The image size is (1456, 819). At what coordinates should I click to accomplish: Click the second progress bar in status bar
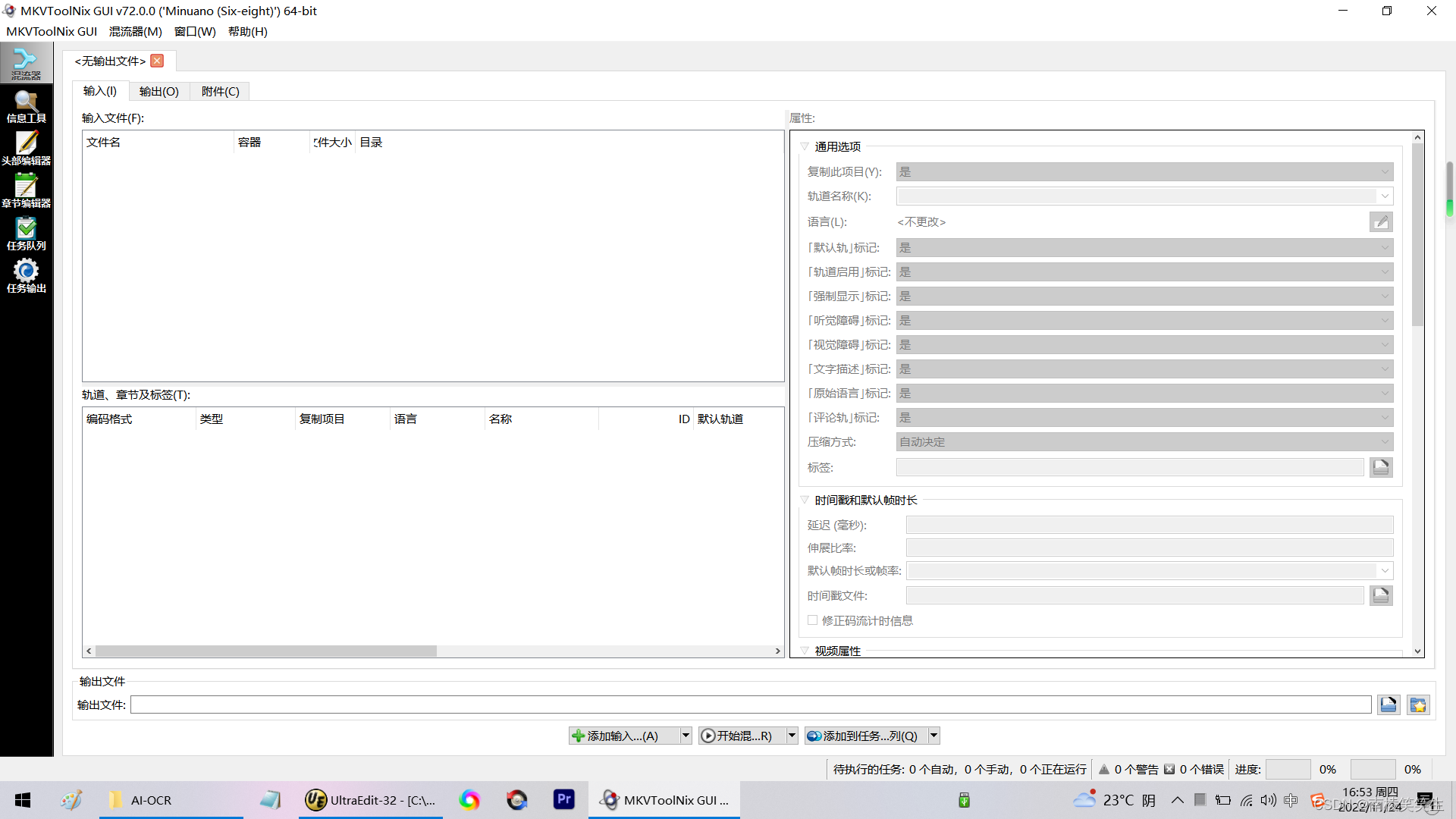[x=1373, y=769]
